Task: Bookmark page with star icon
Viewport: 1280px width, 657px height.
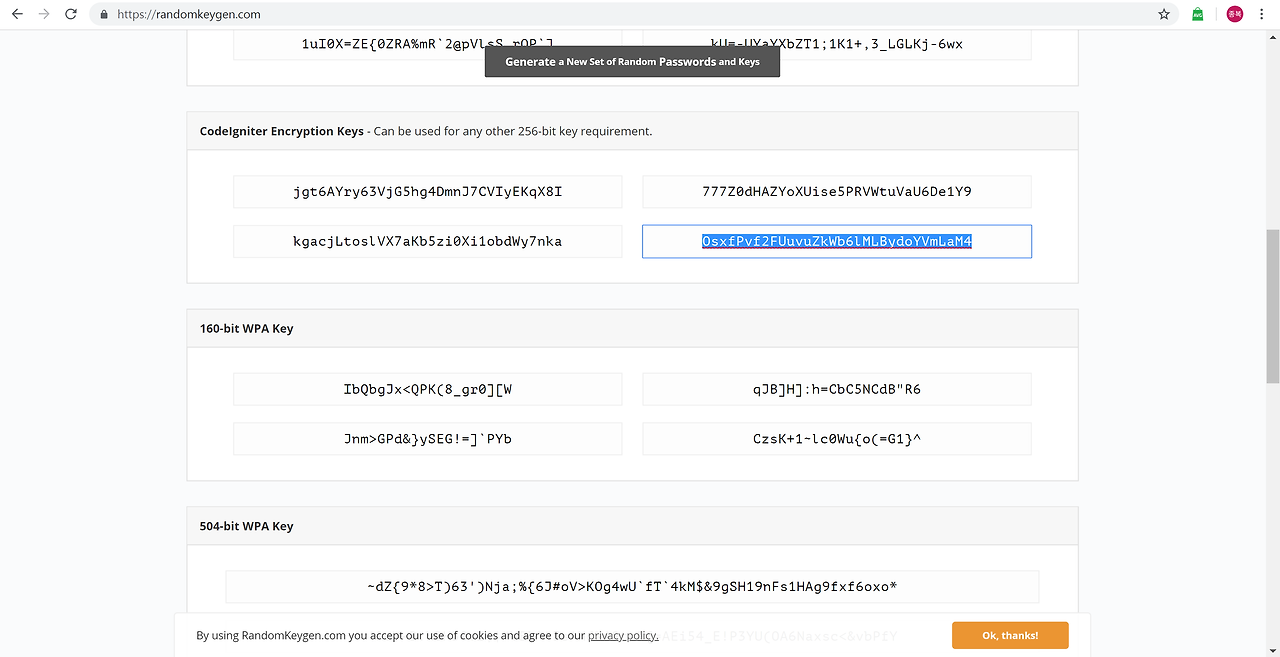Action: pyautogui.click(x=1164, y=15)
